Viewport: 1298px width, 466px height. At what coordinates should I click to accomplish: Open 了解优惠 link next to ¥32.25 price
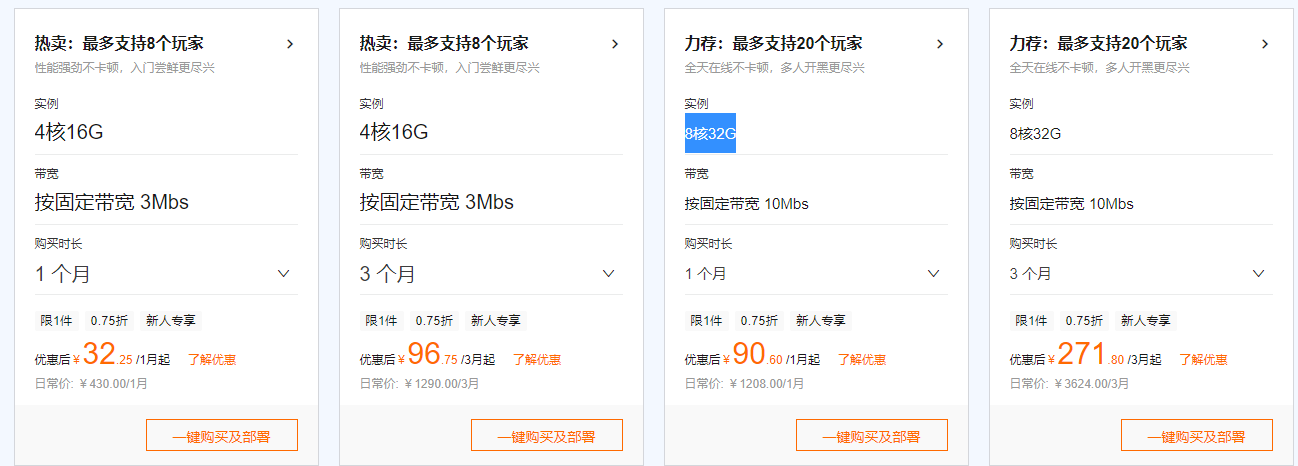click(212, 360)
